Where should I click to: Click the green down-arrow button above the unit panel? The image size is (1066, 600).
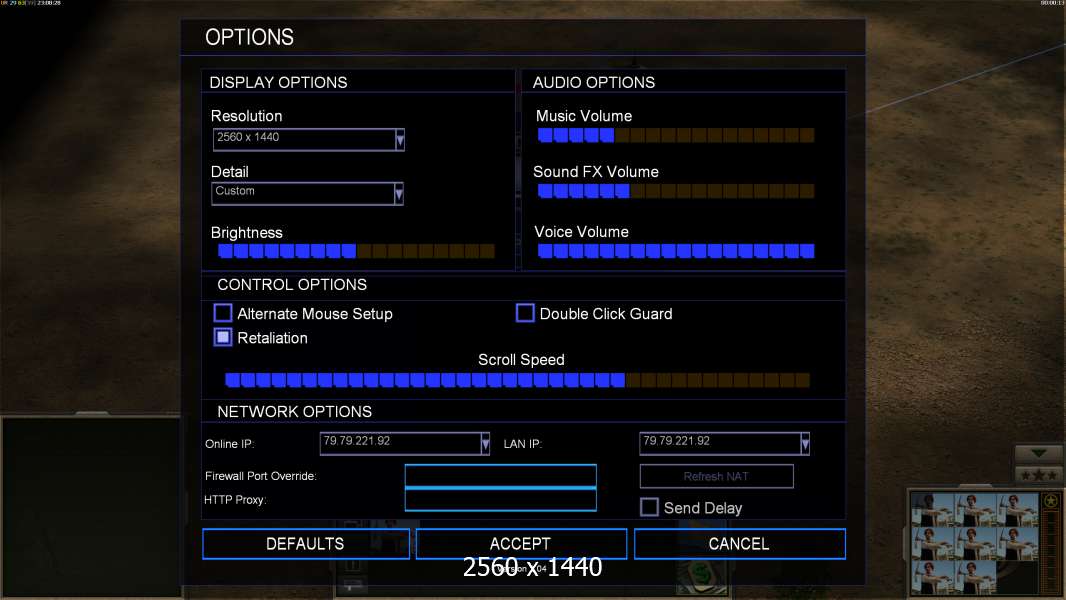1038,454
